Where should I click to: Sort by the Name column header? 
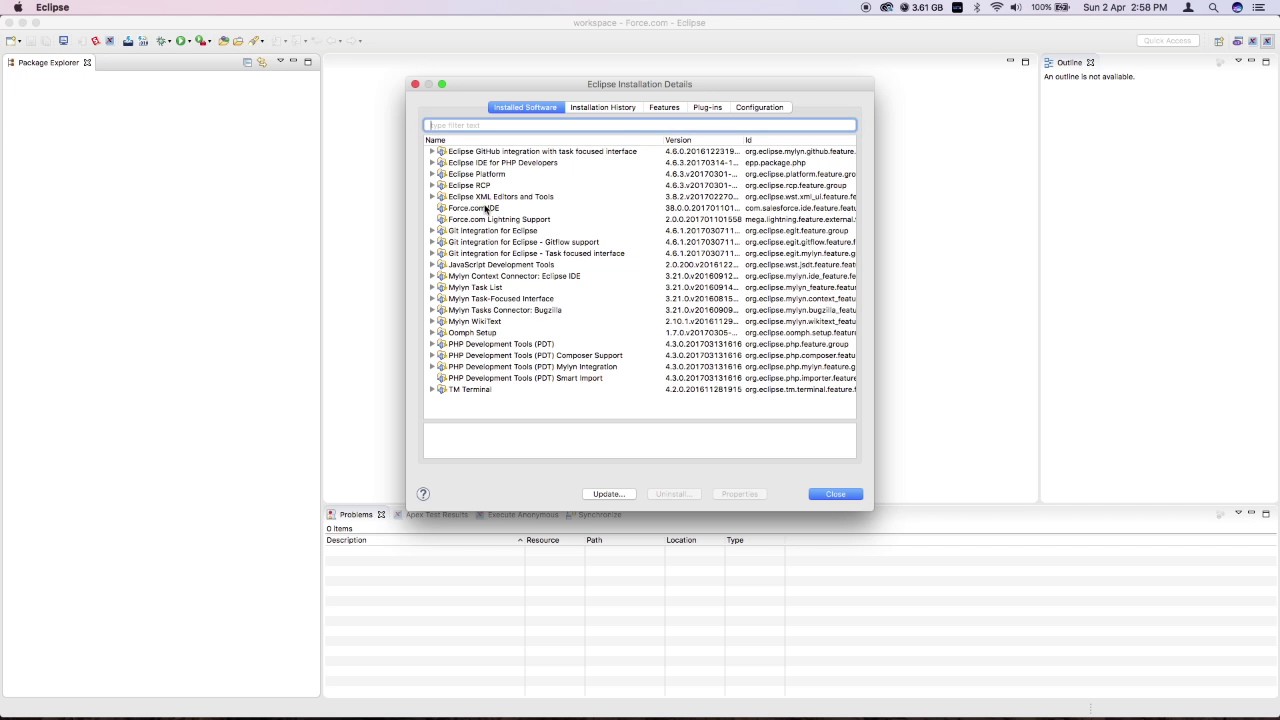[x=543, y=140]
